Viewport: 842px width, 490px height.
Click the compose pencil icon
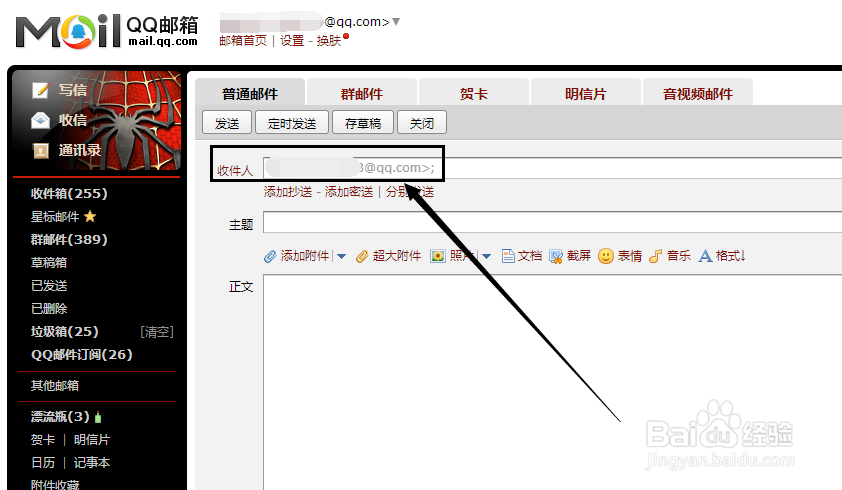tap(41, 90)
